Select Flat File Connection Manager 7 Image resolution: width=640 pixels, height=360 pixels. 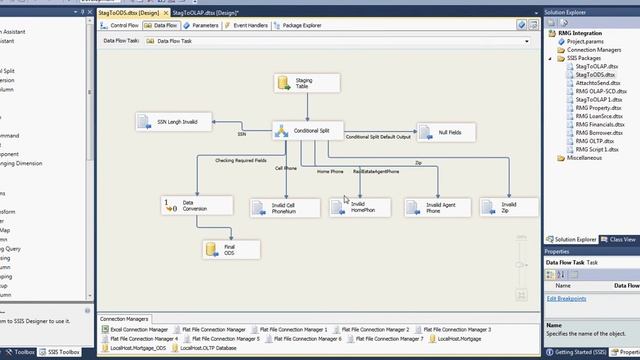[385, 338]
